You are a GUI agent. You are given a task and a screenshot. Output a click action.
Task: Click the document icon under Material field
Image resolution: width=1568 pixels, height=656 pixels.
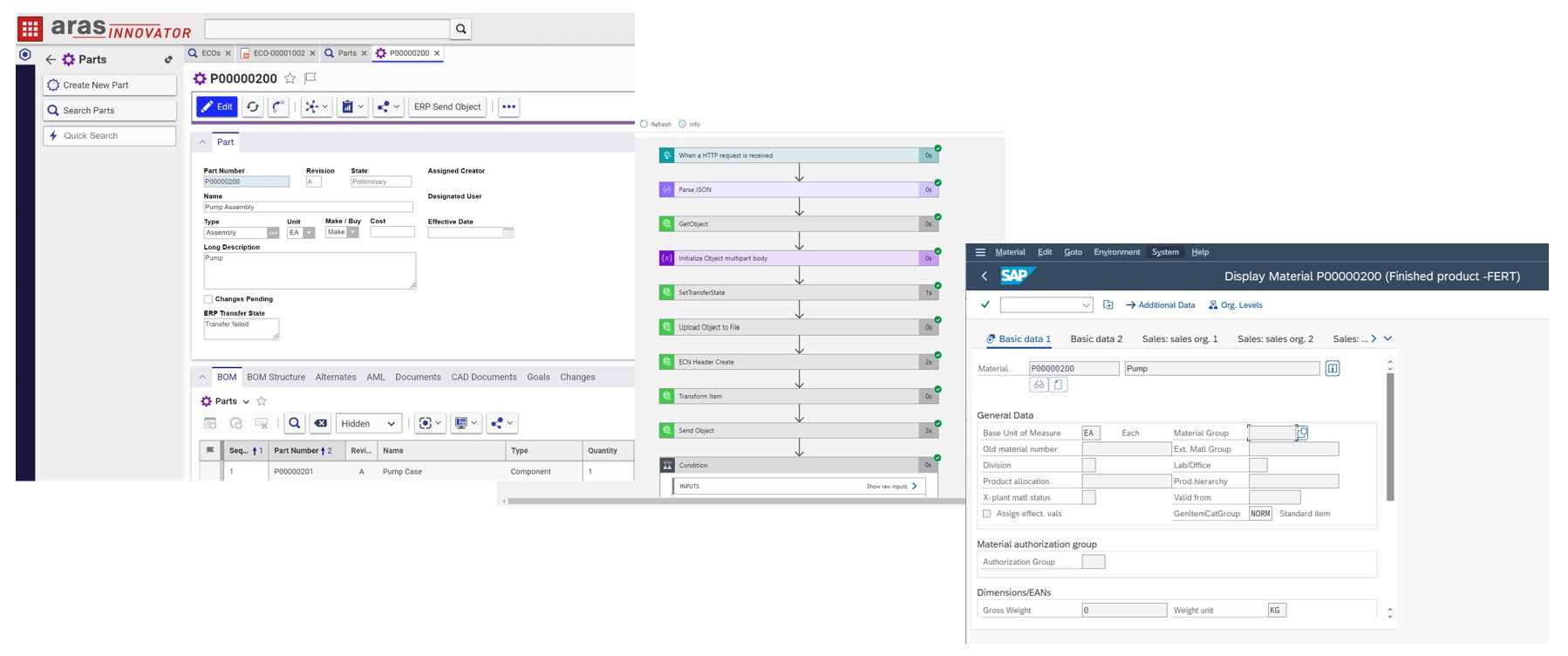pos(1058,385)
